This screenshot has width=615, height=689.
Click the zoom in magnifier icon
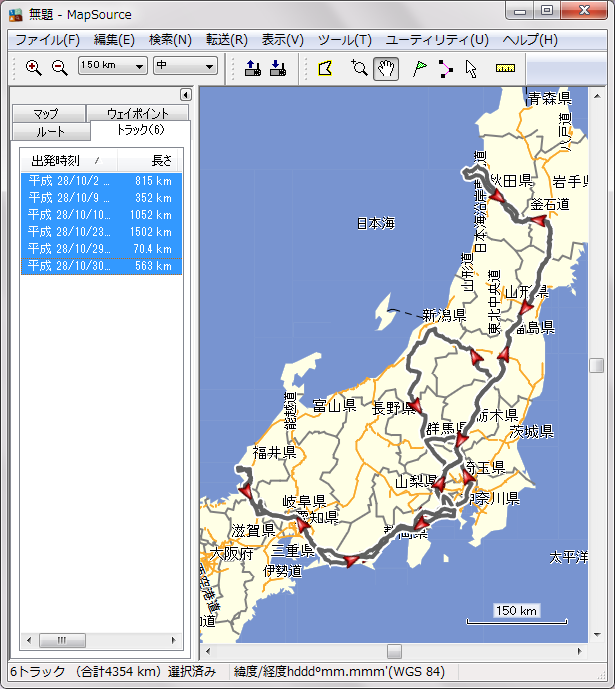click(x=33, y=68)
